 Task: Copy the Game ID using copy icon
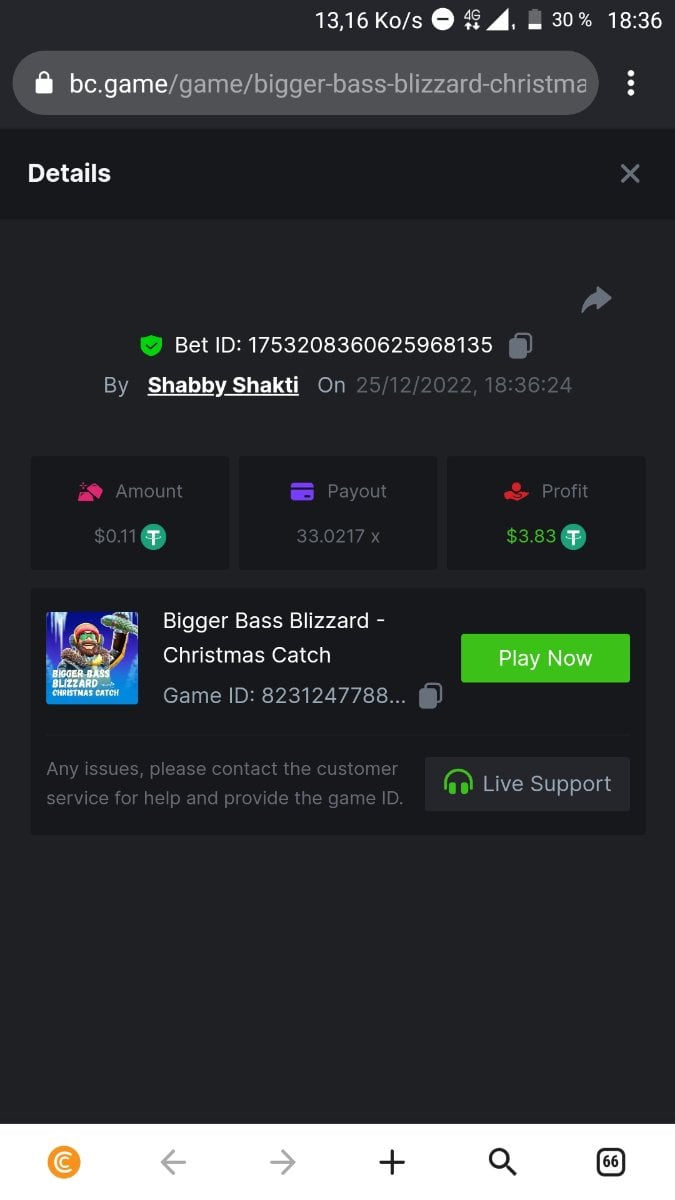tap(430, 695)
